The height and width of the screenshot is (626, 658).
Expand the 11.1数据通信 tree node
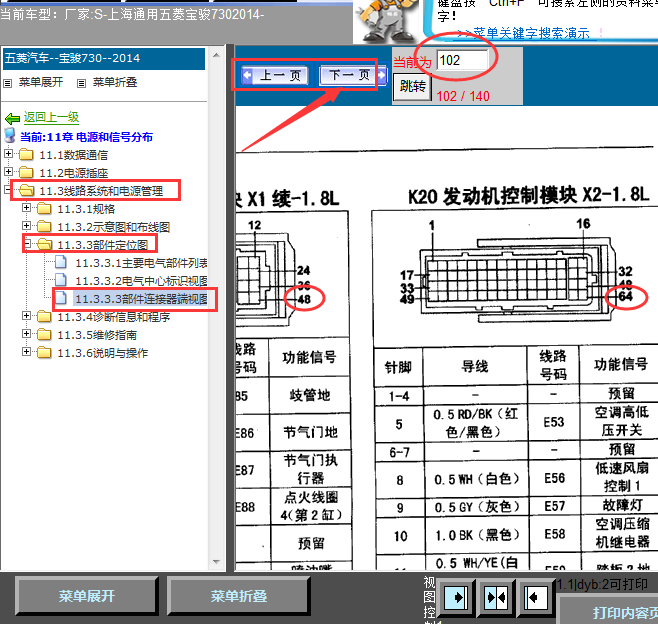tap(8, 154)
